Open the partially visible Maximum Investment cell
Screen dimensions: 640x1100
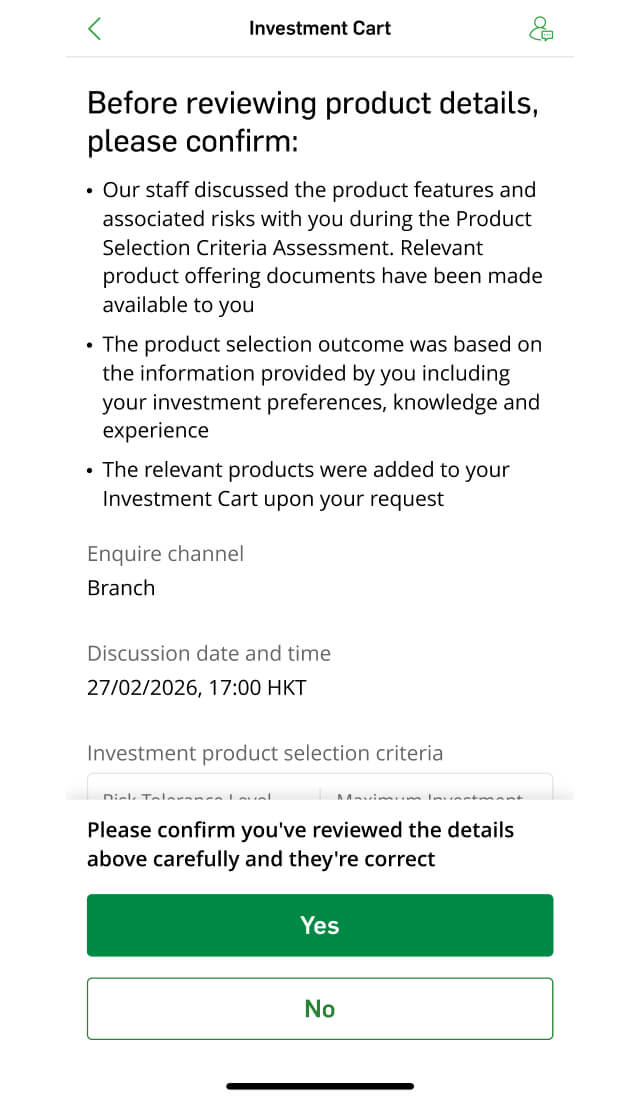436,787
